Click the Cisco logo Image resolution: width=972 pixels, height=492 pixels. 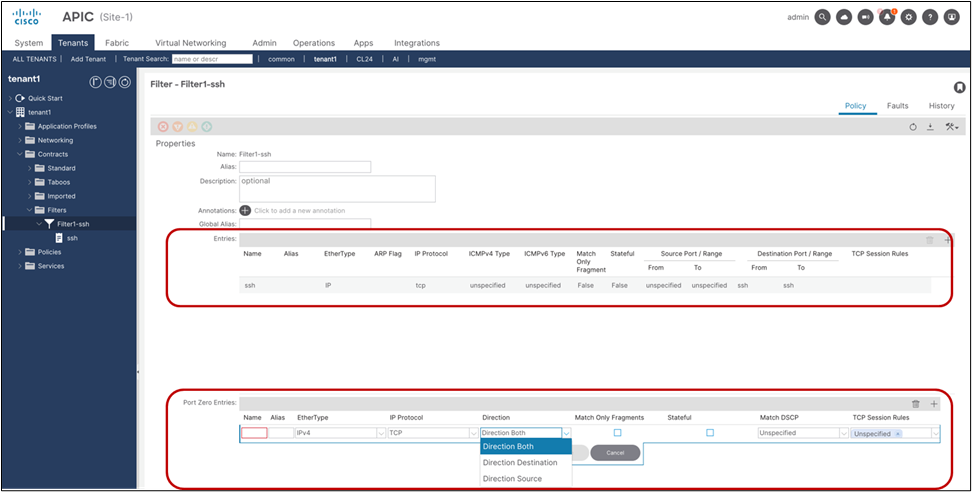27,17
